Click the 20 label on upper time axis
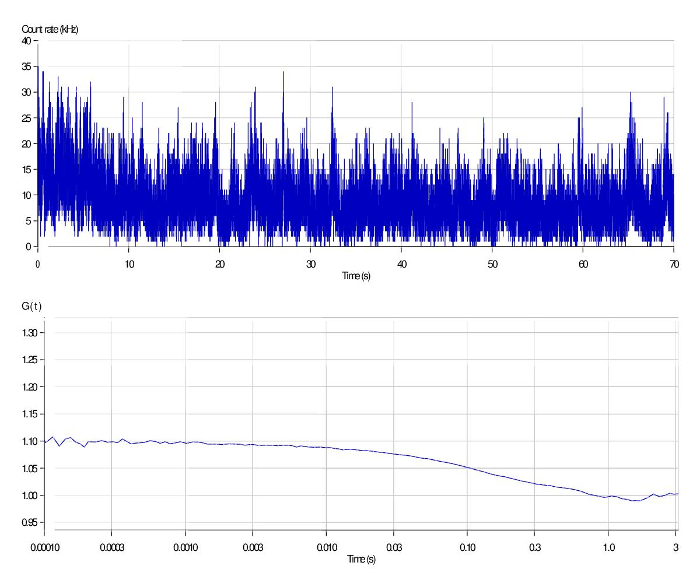Screen dimensions: 700x587 (220, 264)
